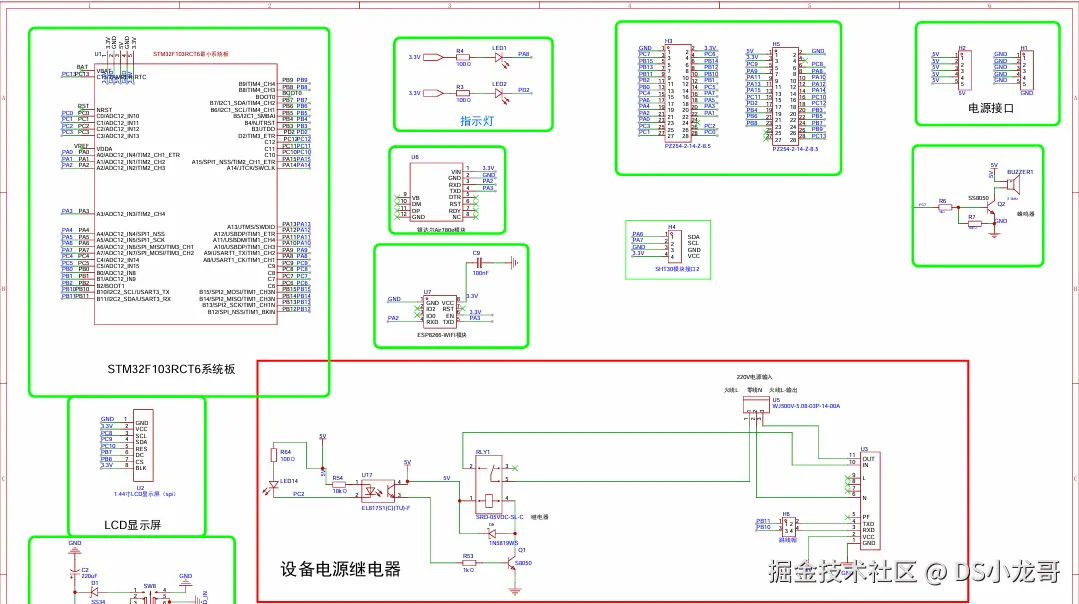This screenshot has height=604, width=1079.
Task: Click the H1 GND power header
Action: (x=1027, y=68)
